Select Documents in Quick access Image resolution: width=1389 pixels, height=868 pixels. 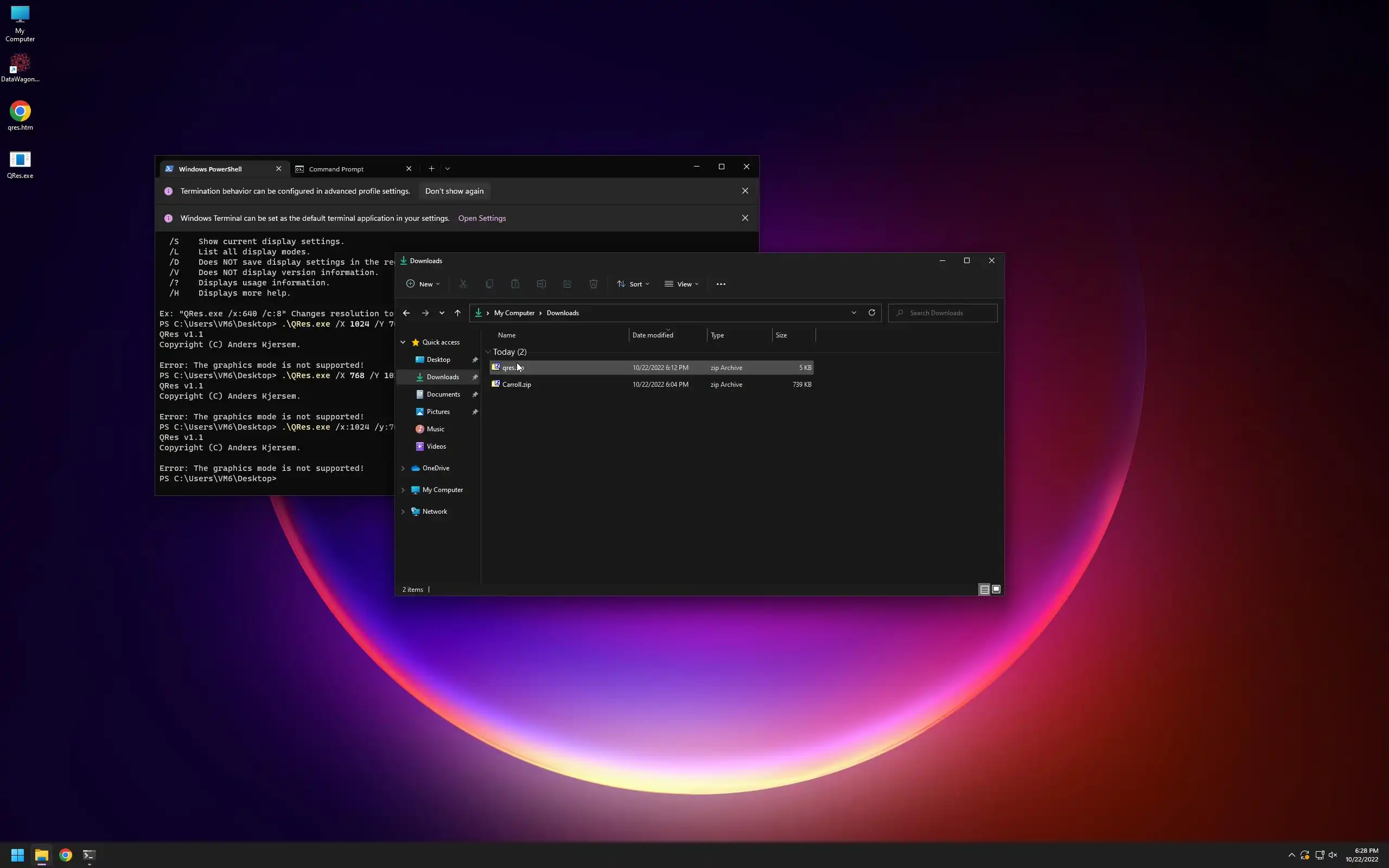pyautogui.click(x=443, y=394)
